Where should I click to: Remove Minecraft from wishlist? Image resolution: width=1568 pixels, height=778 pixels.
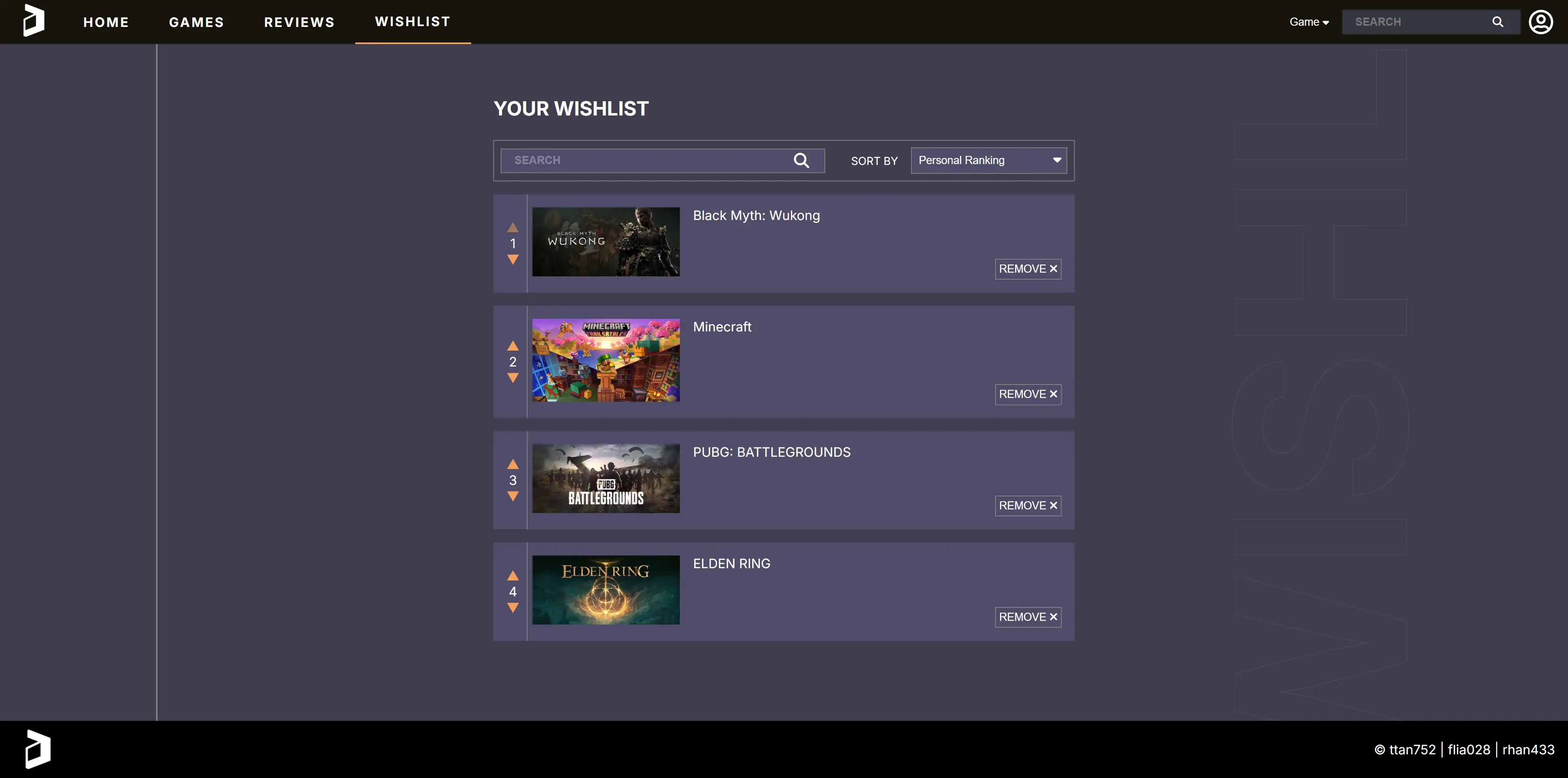1028,394
